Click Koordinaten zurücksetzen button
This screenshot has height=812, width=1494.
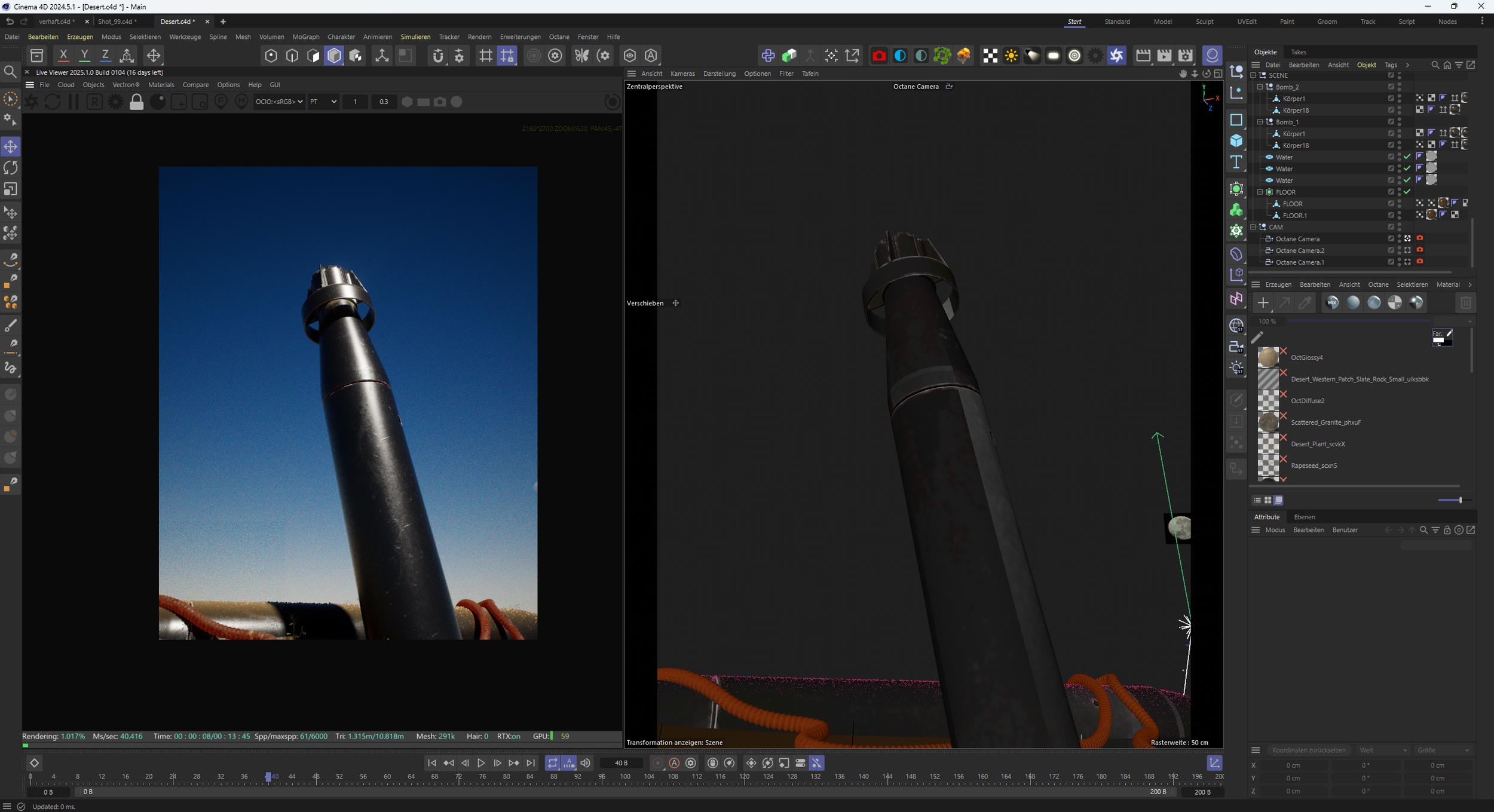[x=1309, y=750]
